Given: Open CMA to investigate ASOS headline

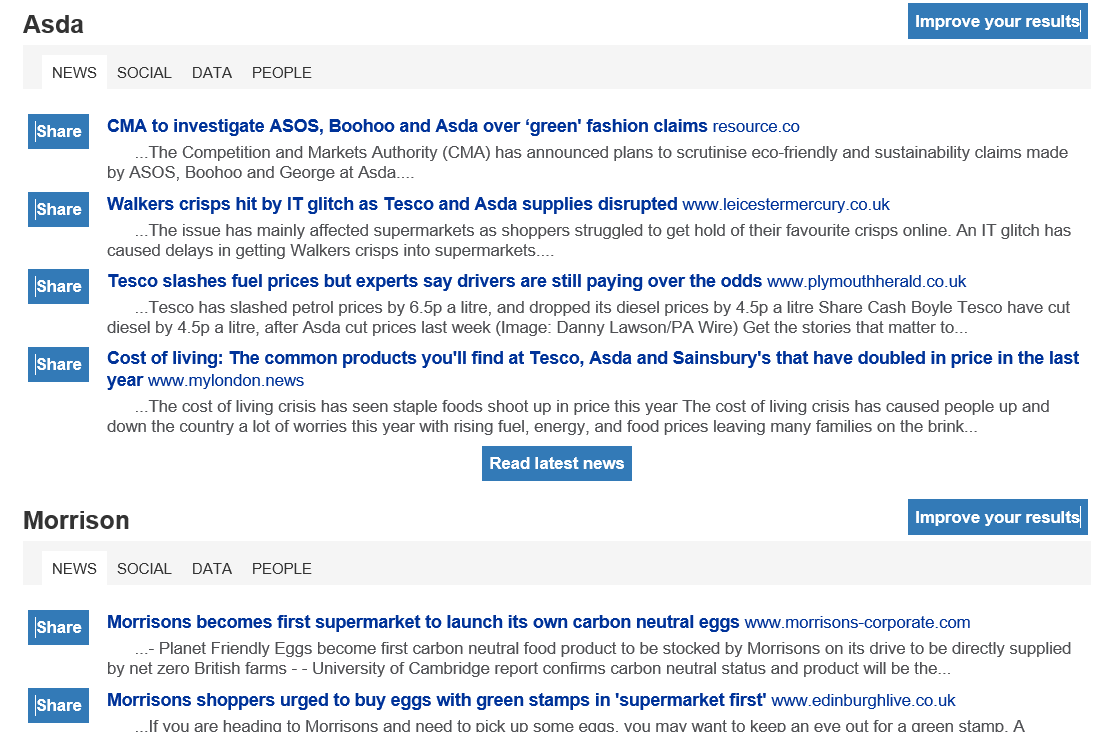Looking at the screenshot, I should click(407, 126).
